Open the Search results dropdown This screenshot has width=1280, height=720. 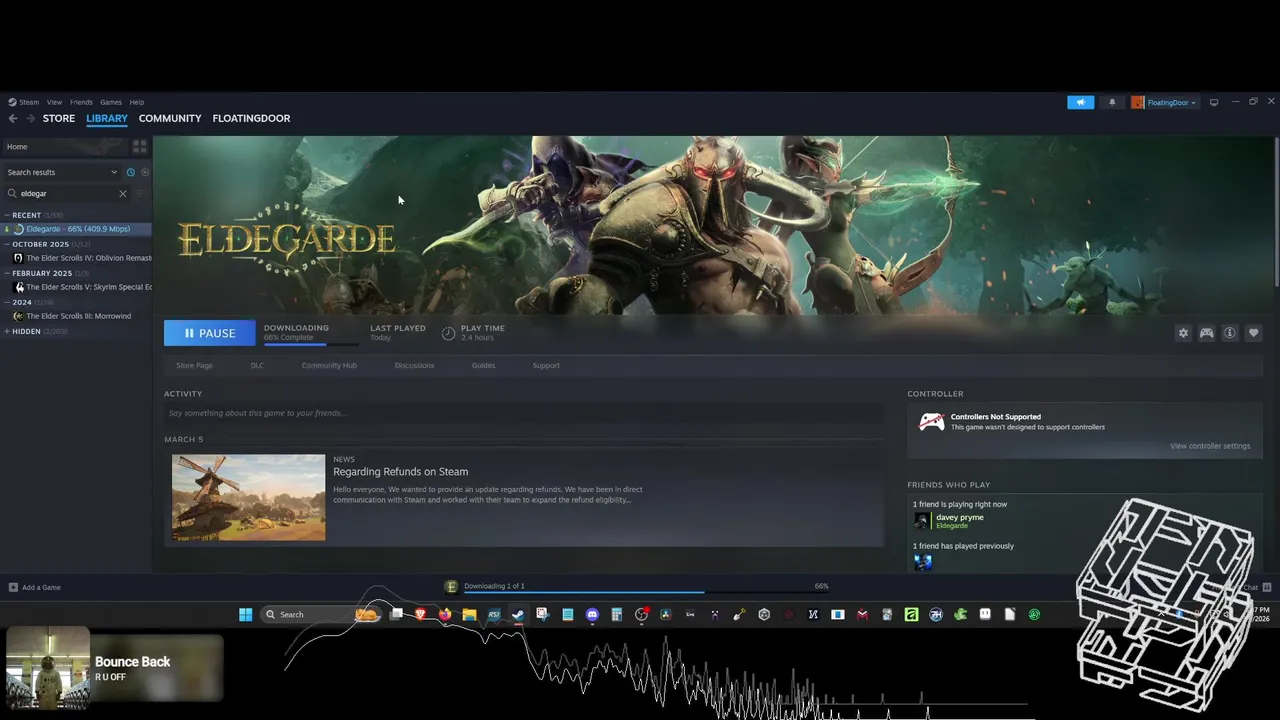tap(62, 172)
